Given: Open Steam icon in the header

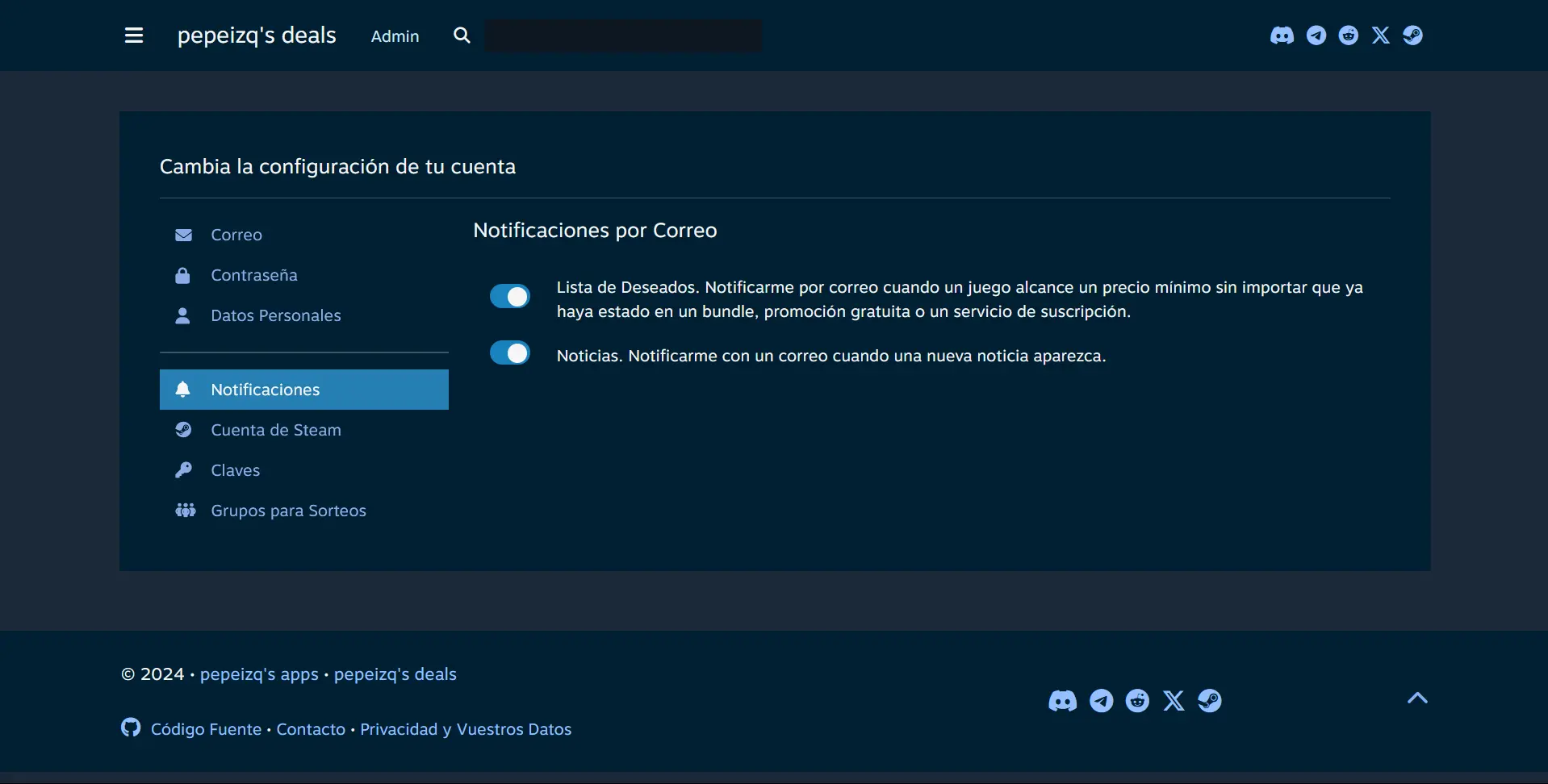Looking at the screenshot, I should pos(1412,35).
